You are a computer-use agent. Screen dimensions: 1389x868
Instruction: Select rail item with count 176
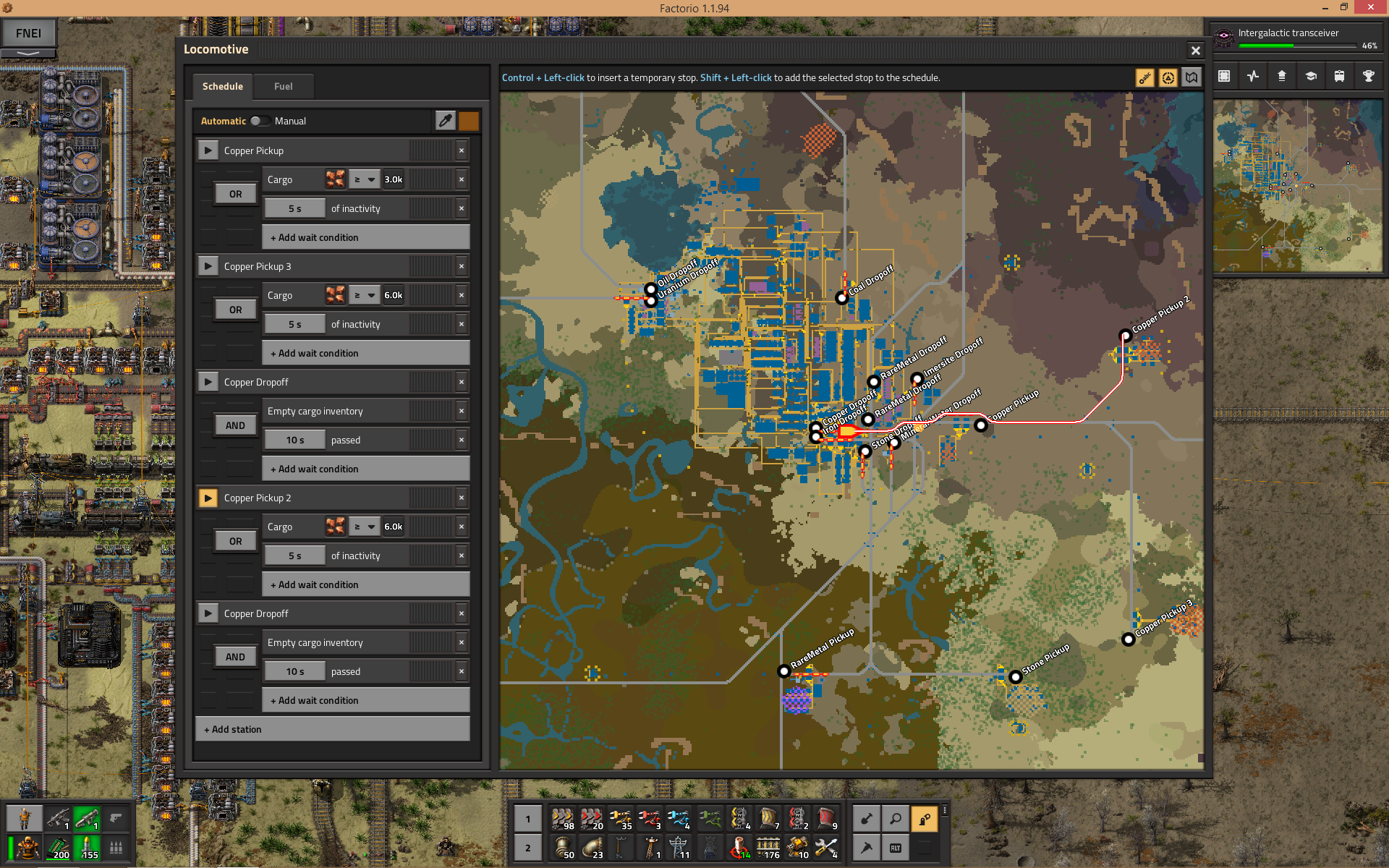point(768,848)
